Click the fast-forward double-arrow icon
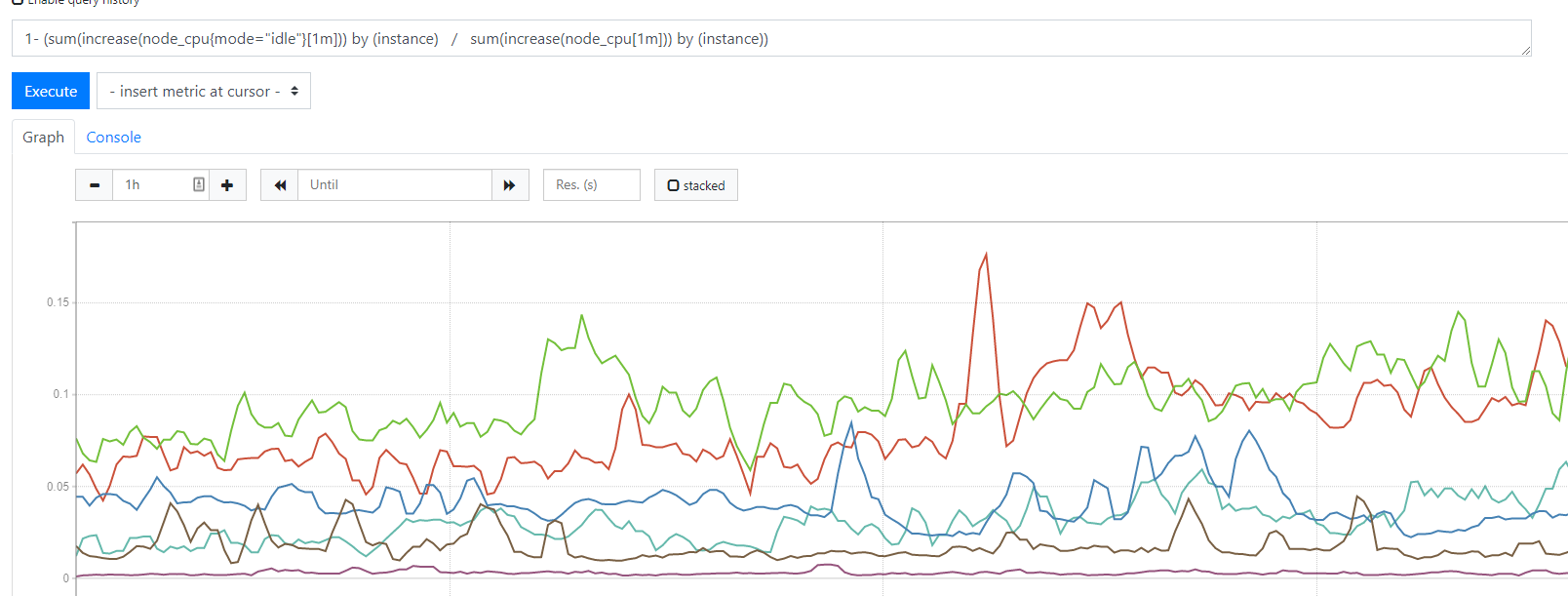This screenshot has height=596, width=1568. click(x=509, y=185)
